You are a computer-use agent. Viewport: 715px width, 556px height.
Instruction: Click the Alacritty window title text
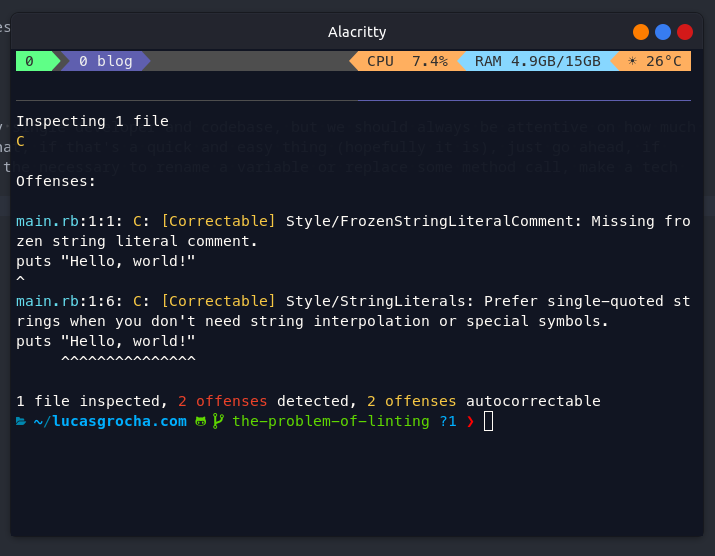(357, 32)
